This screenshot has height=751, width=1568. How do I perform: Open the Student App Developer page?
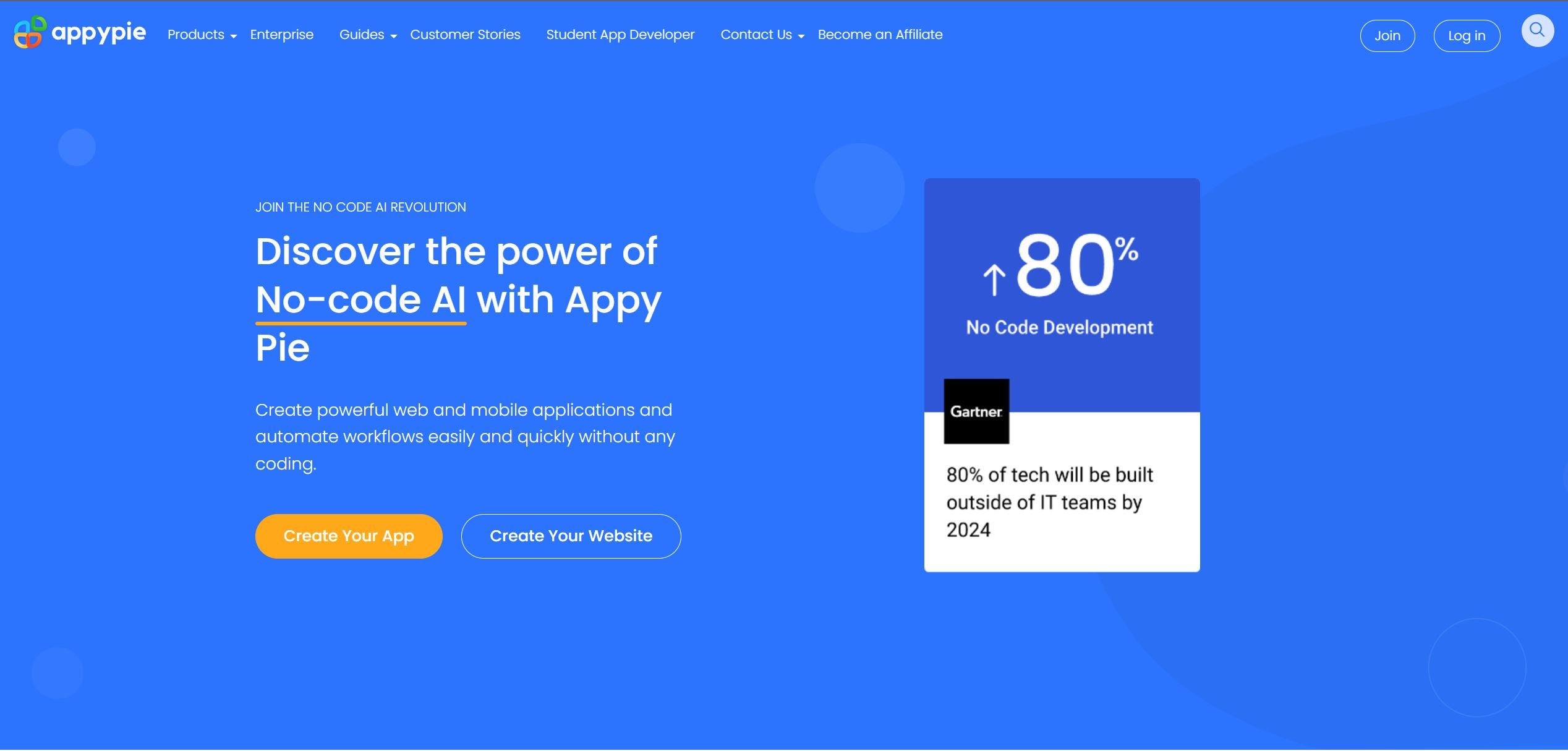[620, 34]
